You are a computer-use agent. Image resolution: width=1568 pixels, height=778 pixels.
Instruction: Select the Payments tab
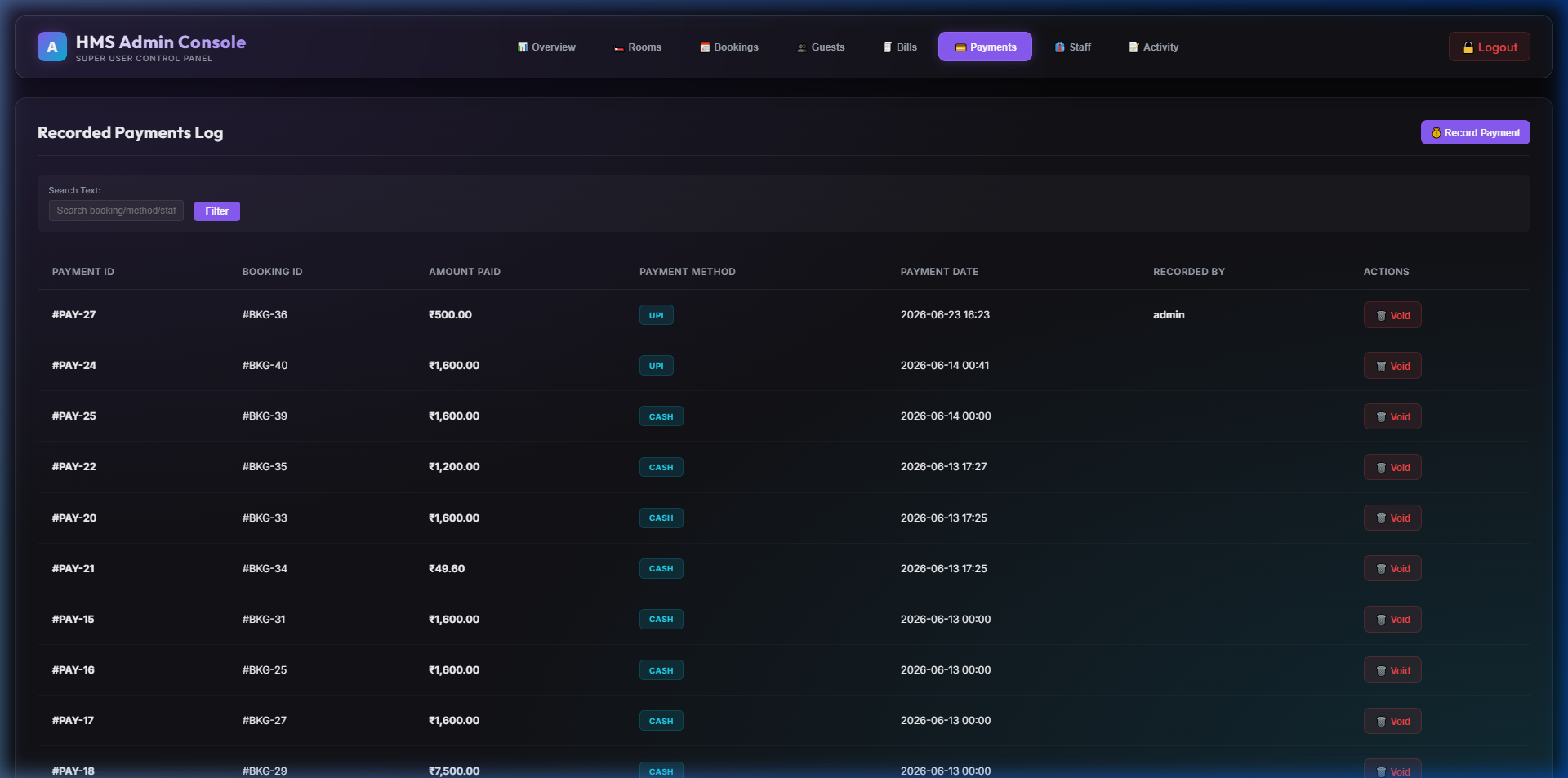pos(985,47)
